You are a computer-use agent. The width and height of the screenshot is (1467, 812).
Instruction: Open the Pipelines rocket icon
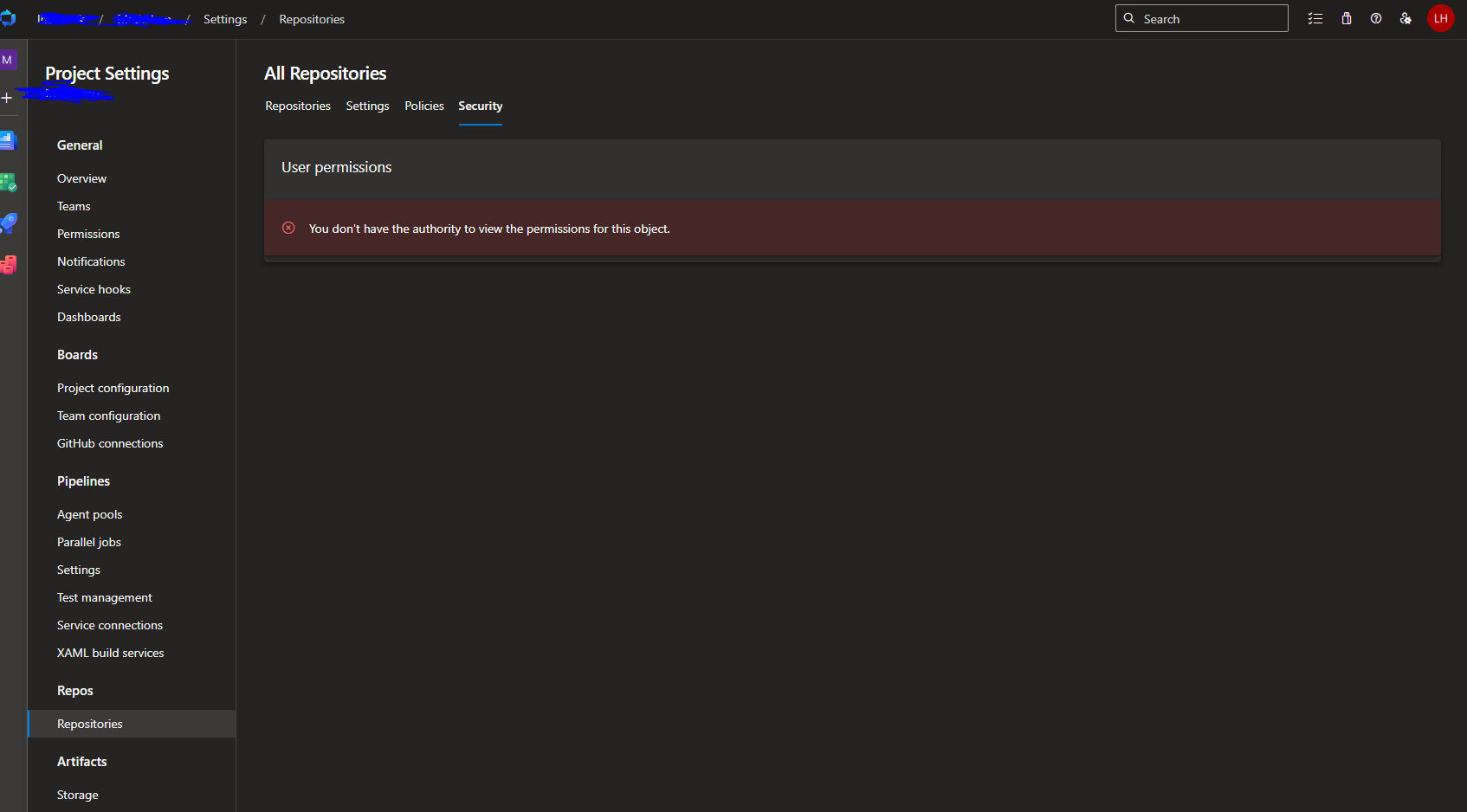pyautogui.click(x=8, y=223)
